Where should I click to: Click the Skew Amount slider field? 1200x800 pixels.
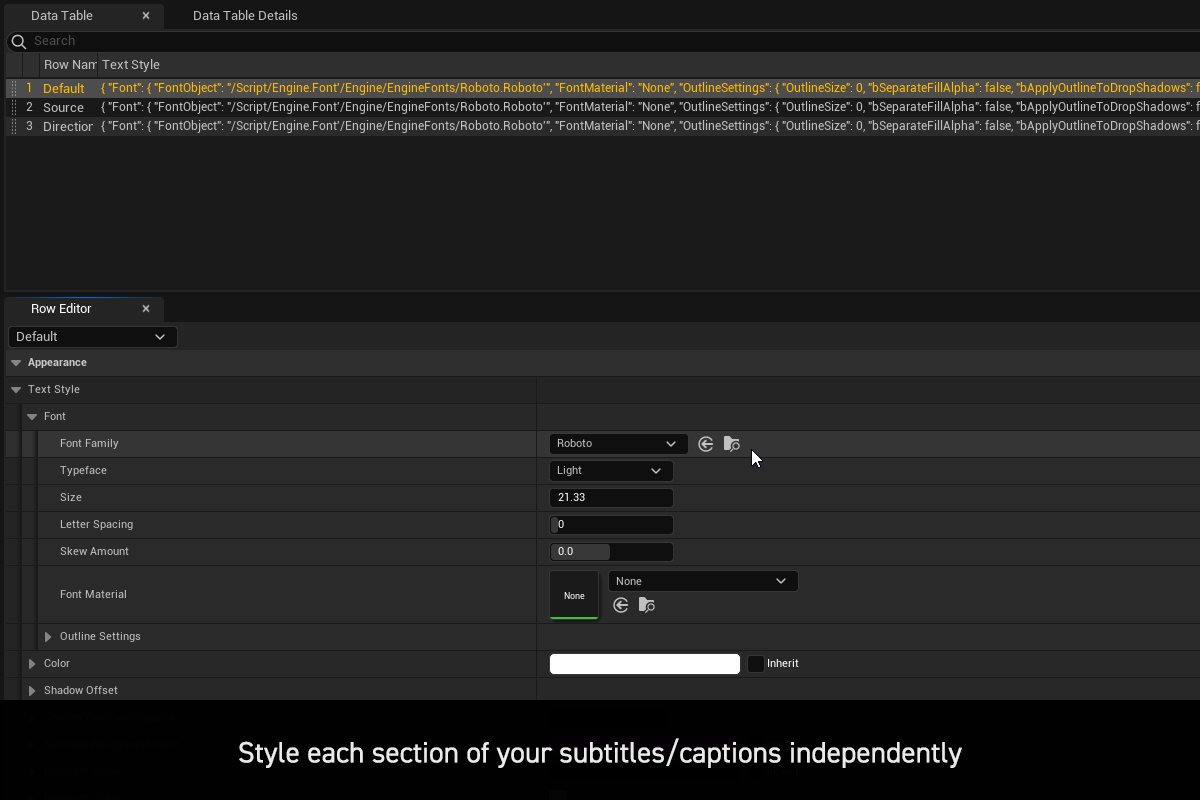click(611, 552)
